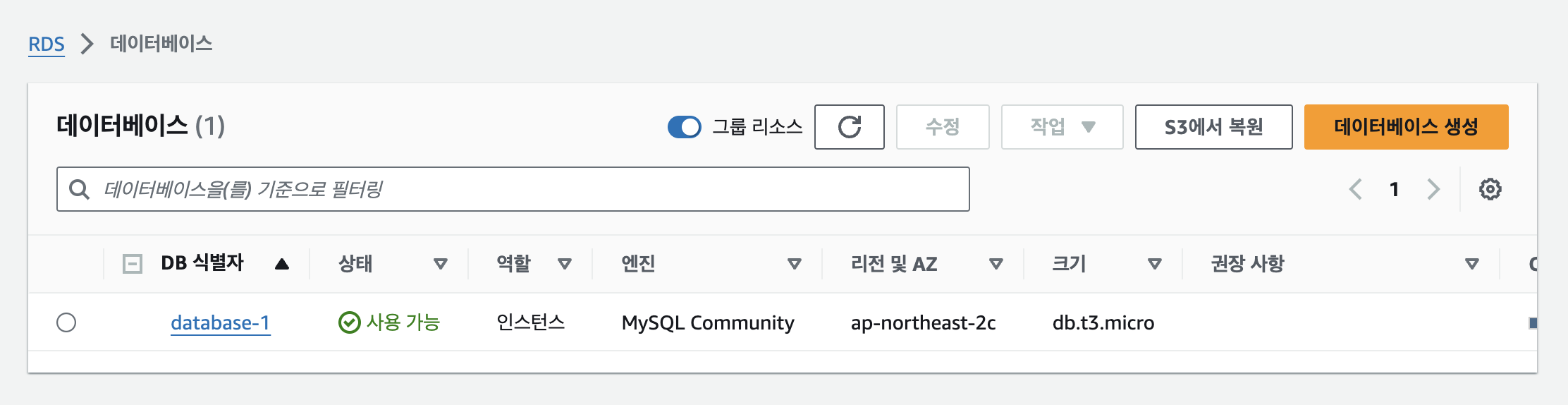Screen dimensions: 1568x405
Task: Click the 데이터베이스 (1) heading
Action: tap(140, 126)
